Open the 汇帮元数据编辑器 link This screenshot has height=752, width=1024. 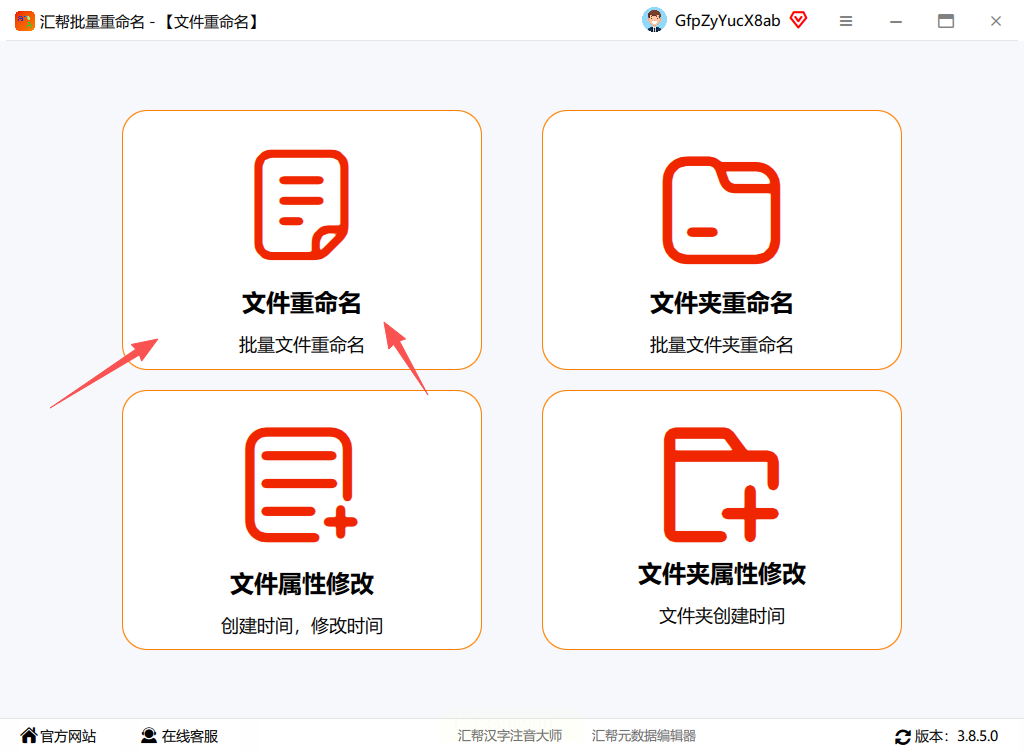tap(643, 736)
